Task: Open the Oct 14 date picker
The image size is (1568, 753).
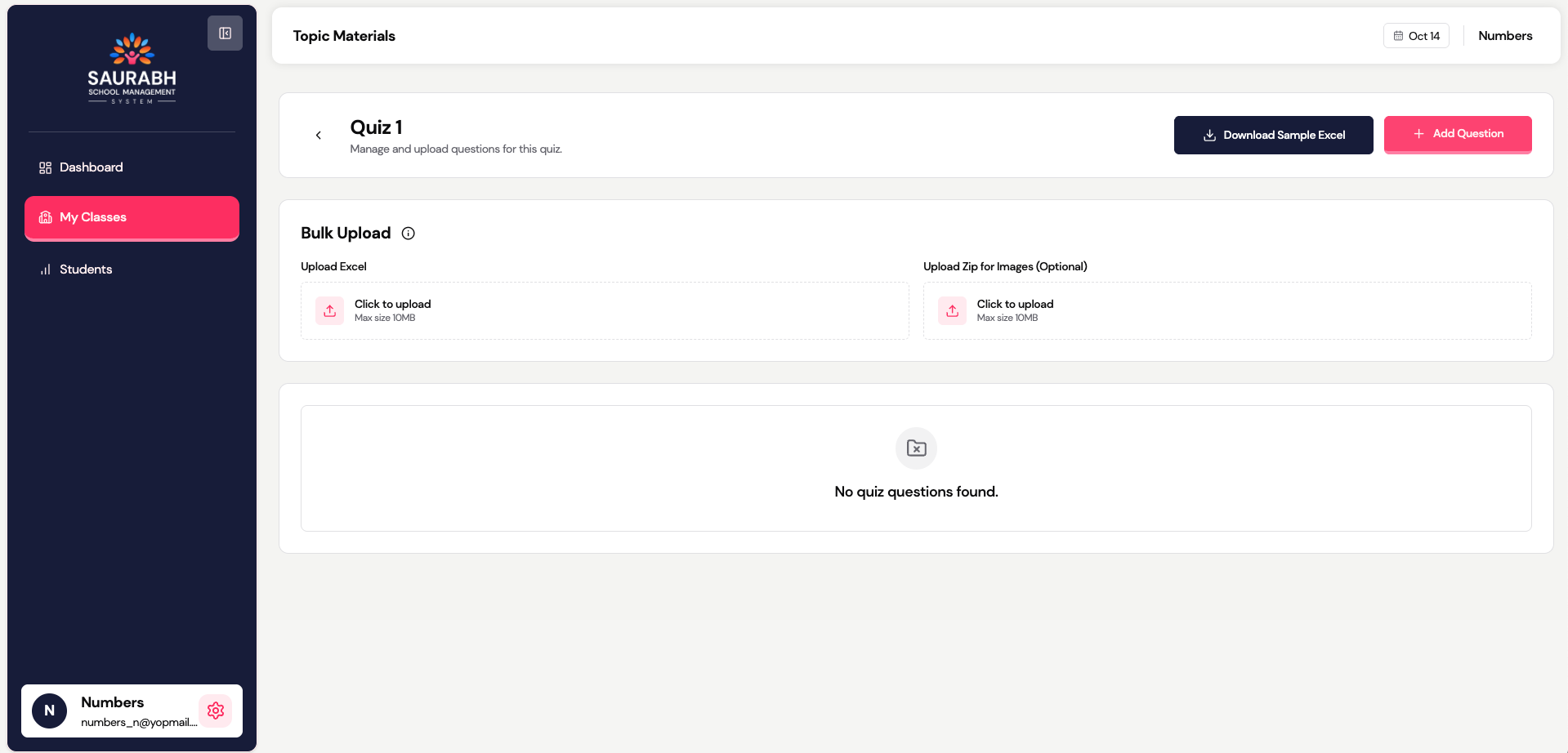Action: 1416,36
